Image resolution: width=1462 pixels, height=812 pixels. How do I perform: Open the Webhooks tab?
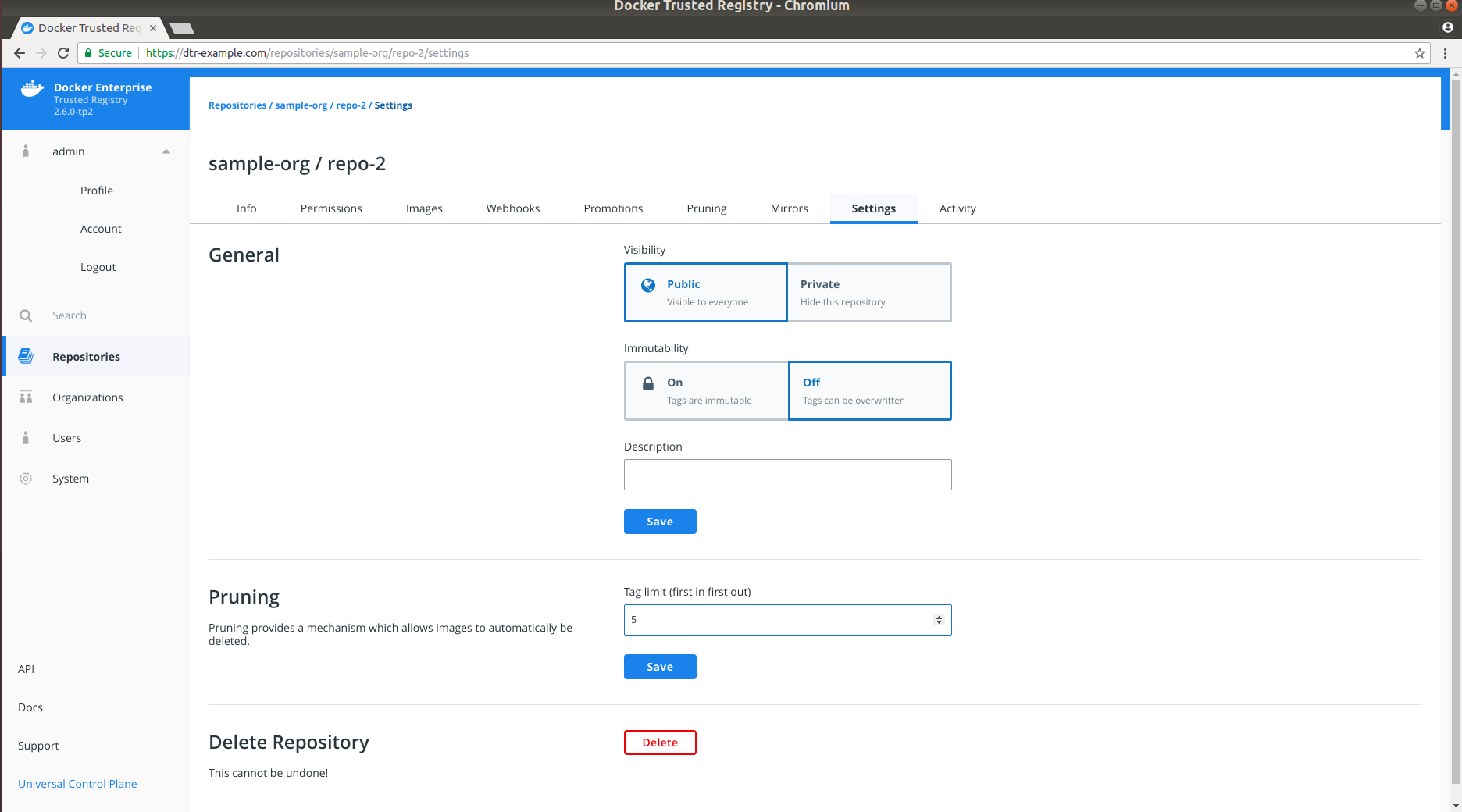point(512,208)
